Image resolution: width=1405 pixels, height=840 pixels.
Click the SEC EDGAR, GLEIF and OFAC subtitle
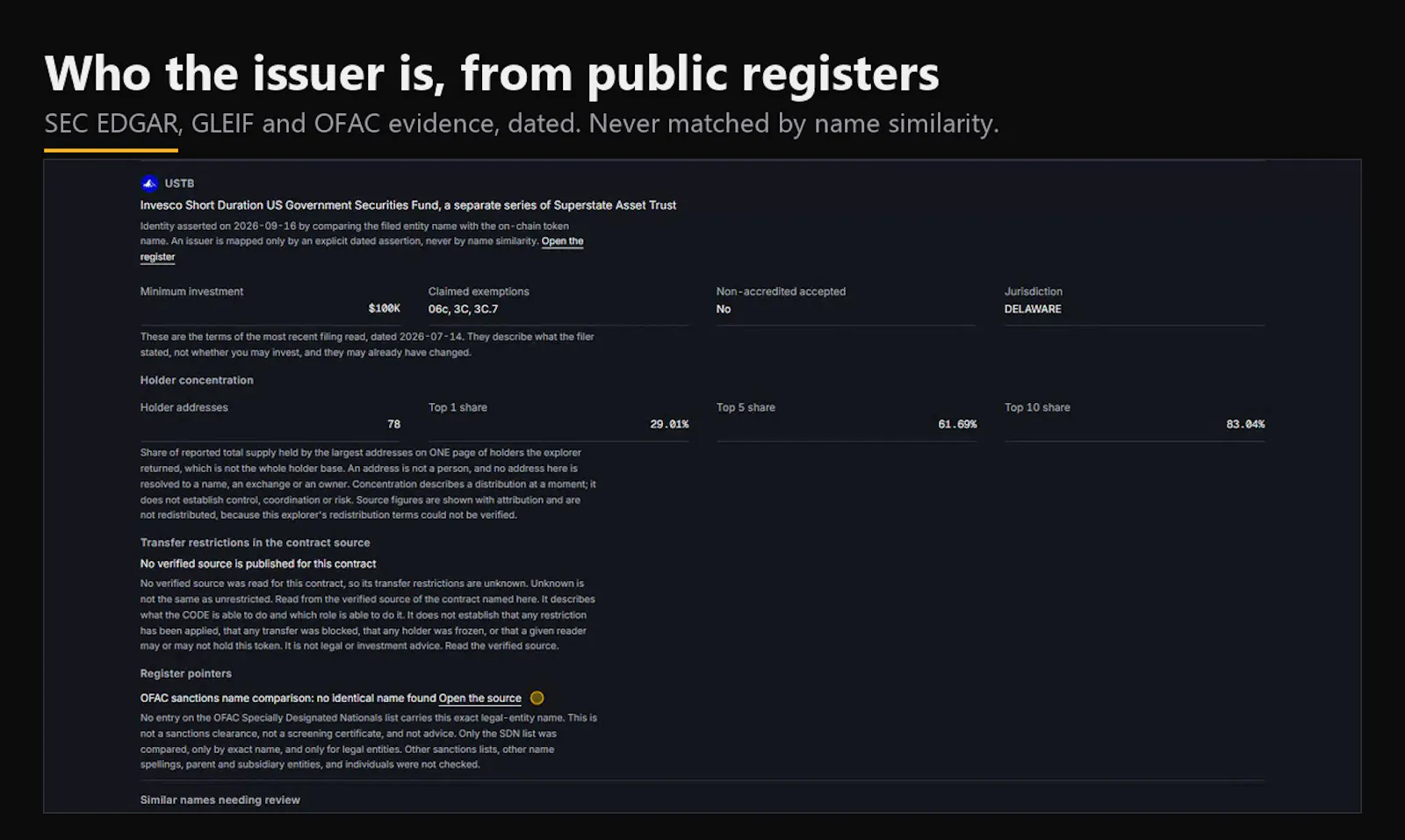(522, 124)
